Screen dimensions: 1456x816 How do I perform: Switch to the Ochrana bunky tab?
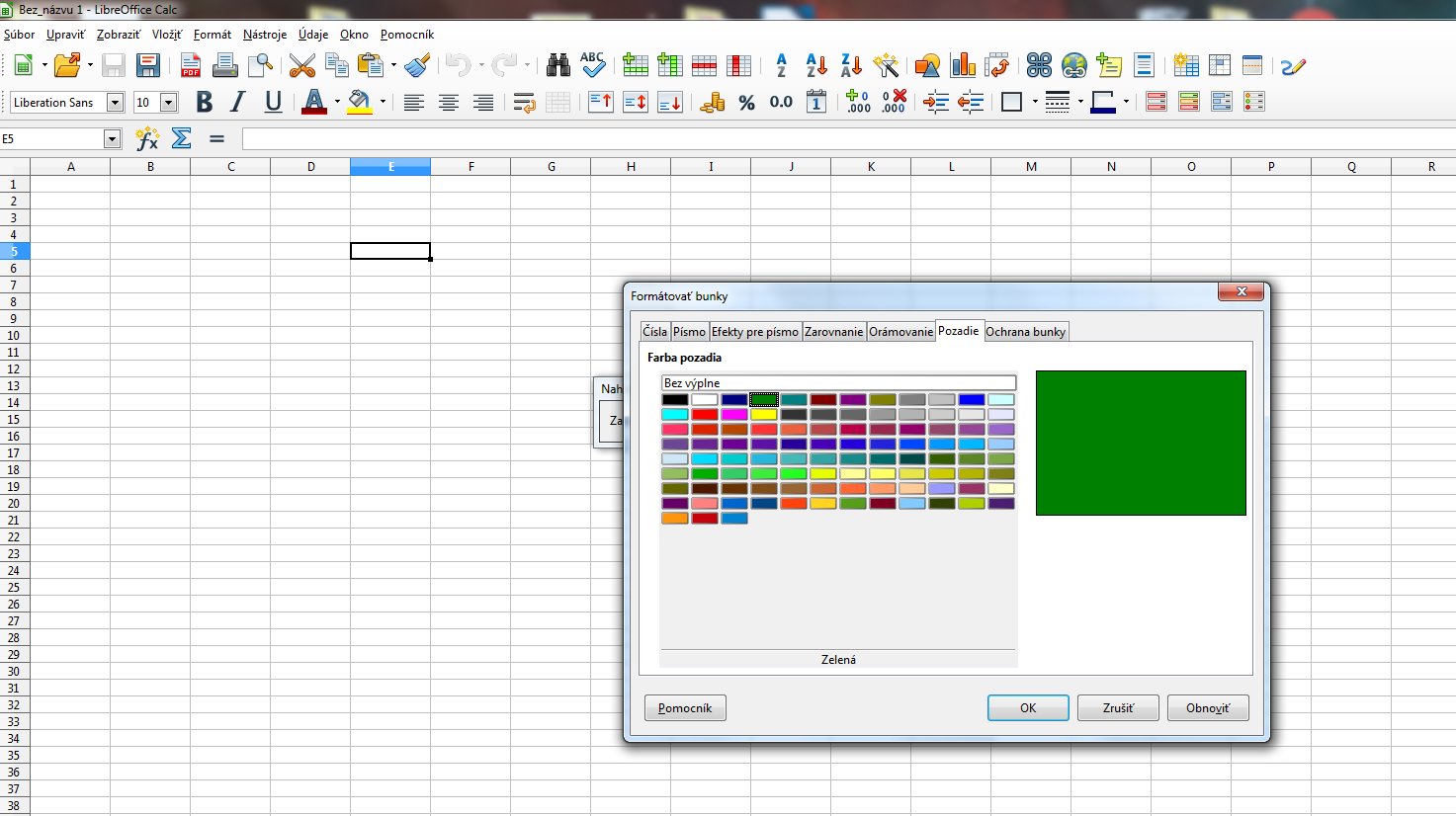coord(1025,331)
